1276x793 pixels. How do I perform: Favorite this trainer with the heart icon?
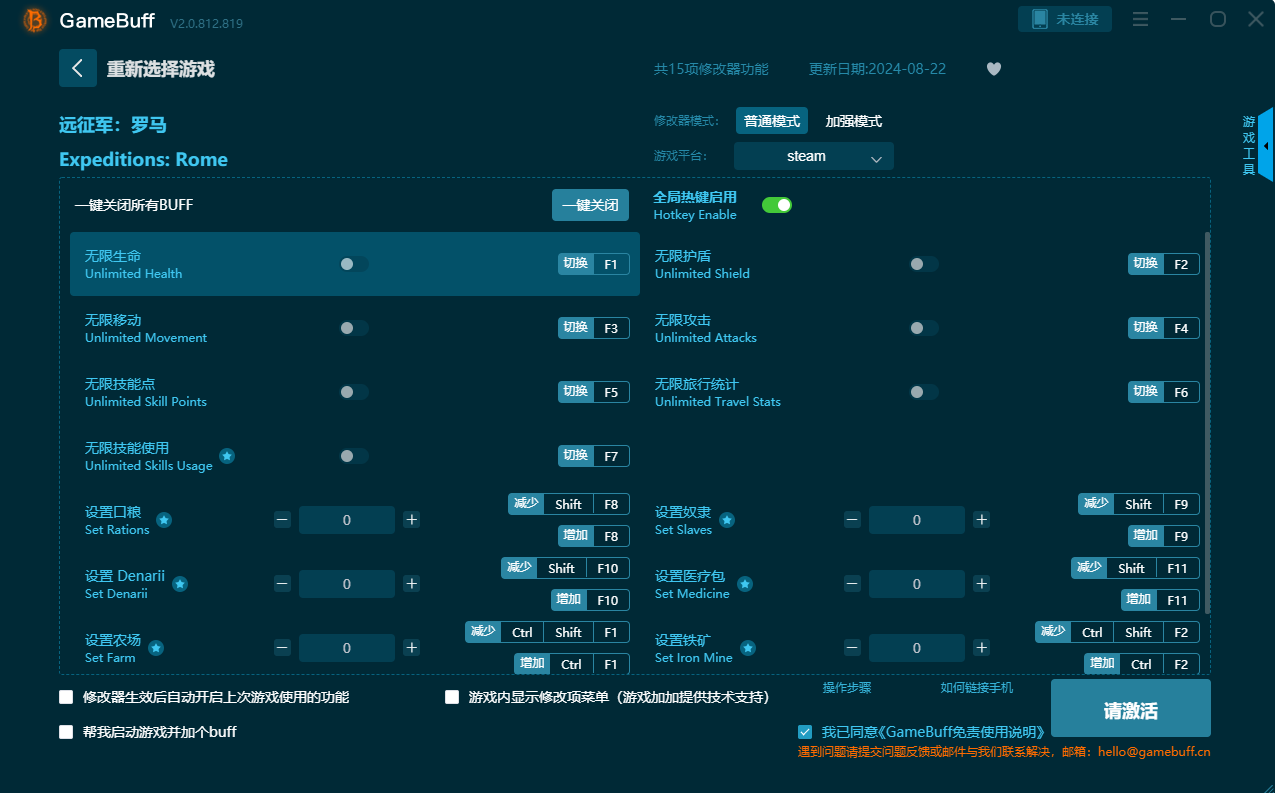(993, 69)
